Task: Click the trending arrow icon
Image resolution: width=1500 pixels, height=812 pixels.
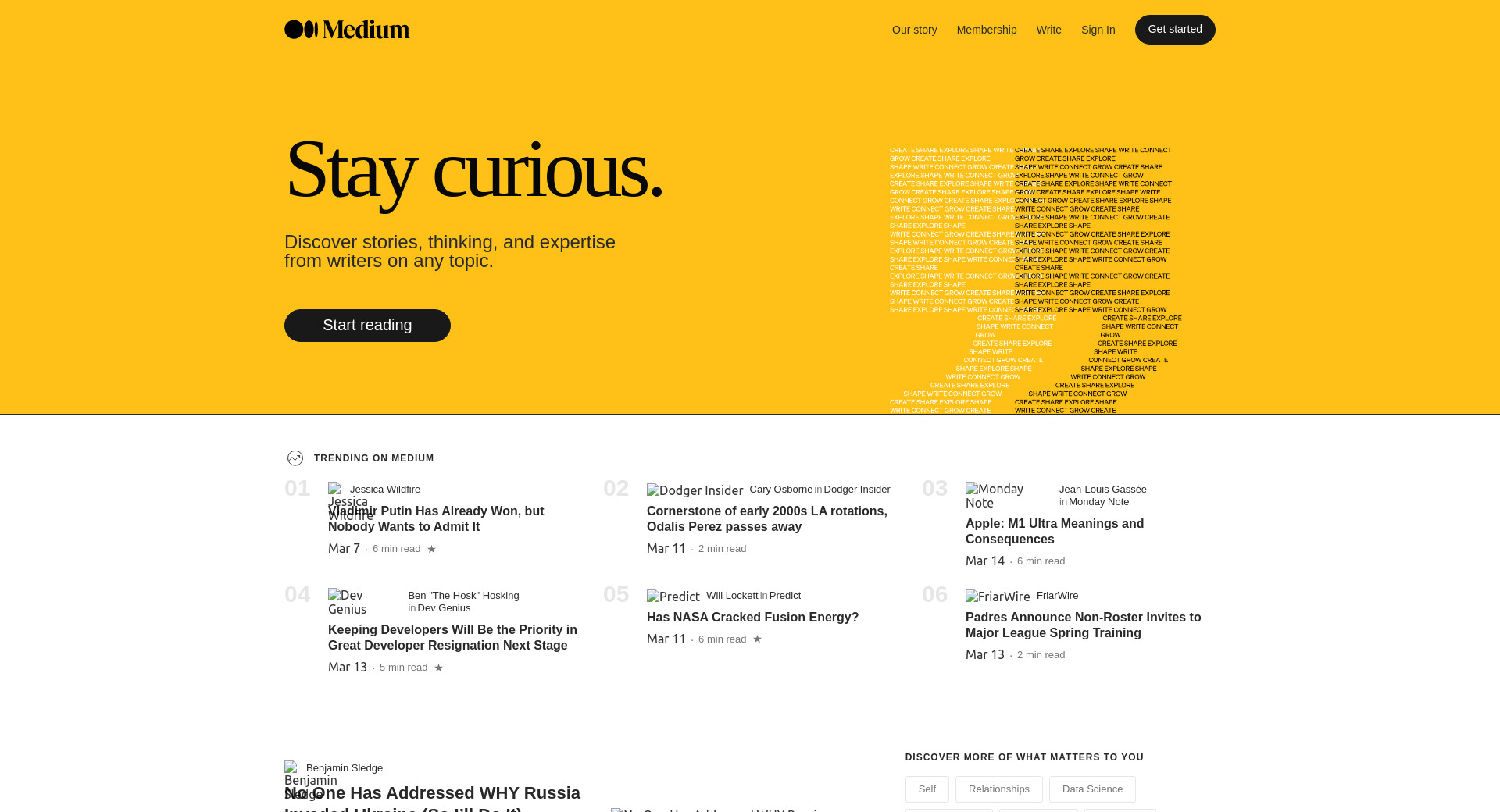Action: pos(295,458)
